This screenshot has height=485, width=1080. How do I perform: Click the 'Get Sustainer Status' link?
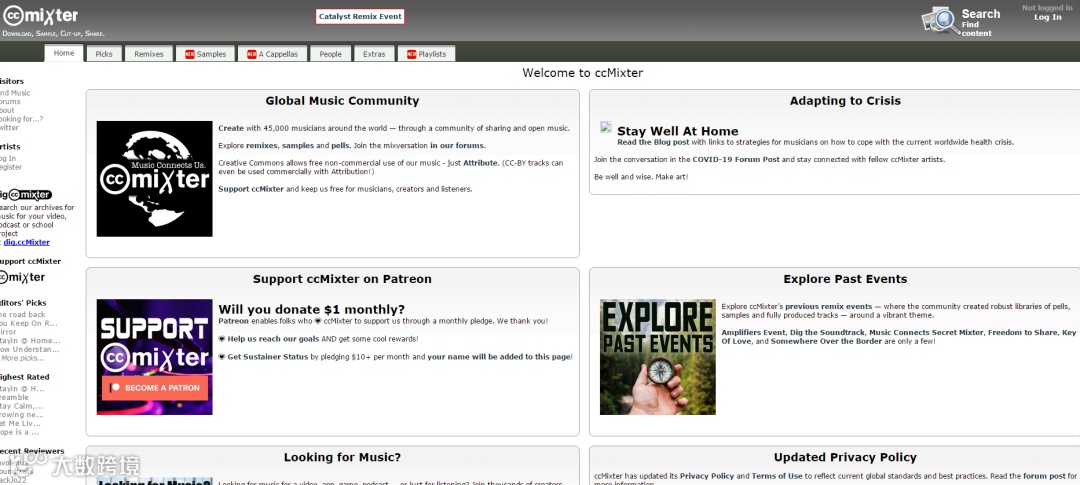[x=267, y=357]
